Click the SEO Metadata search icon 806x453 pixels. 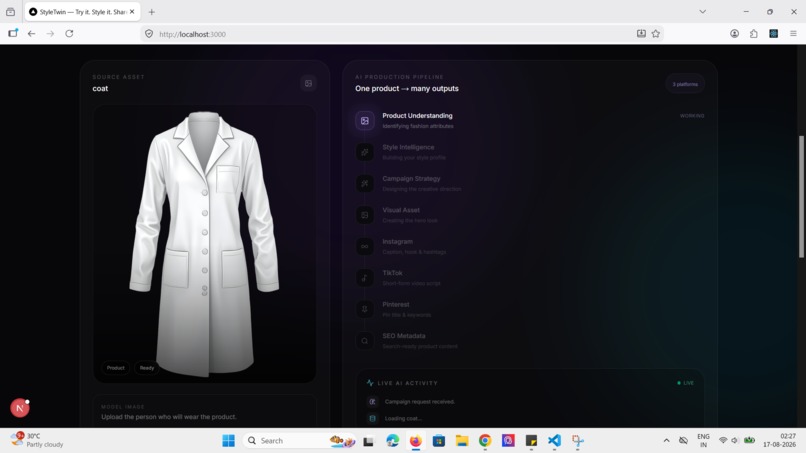pos(364,341)
